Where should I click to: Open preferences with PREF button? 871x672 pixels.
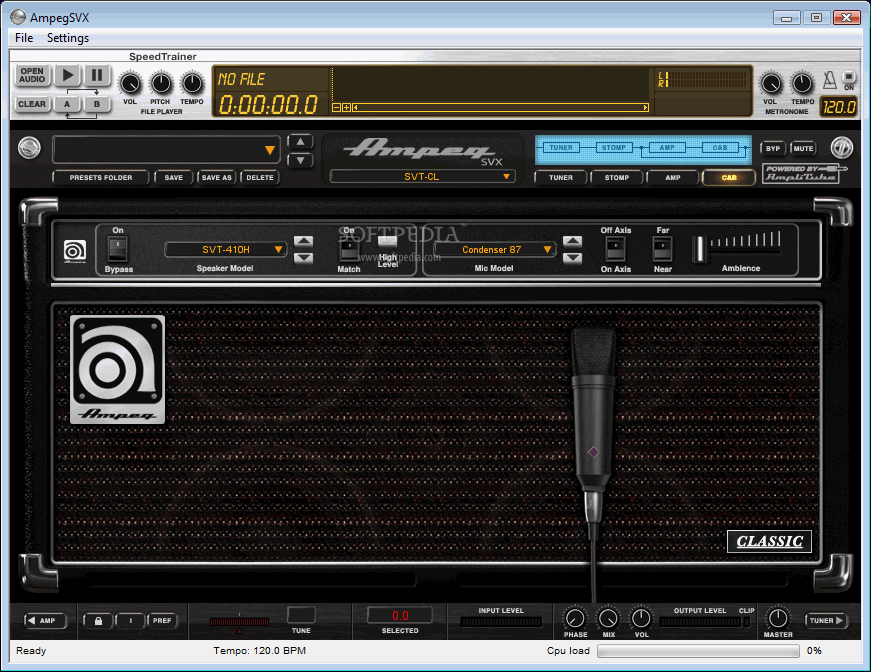click(x=162, y=620)
